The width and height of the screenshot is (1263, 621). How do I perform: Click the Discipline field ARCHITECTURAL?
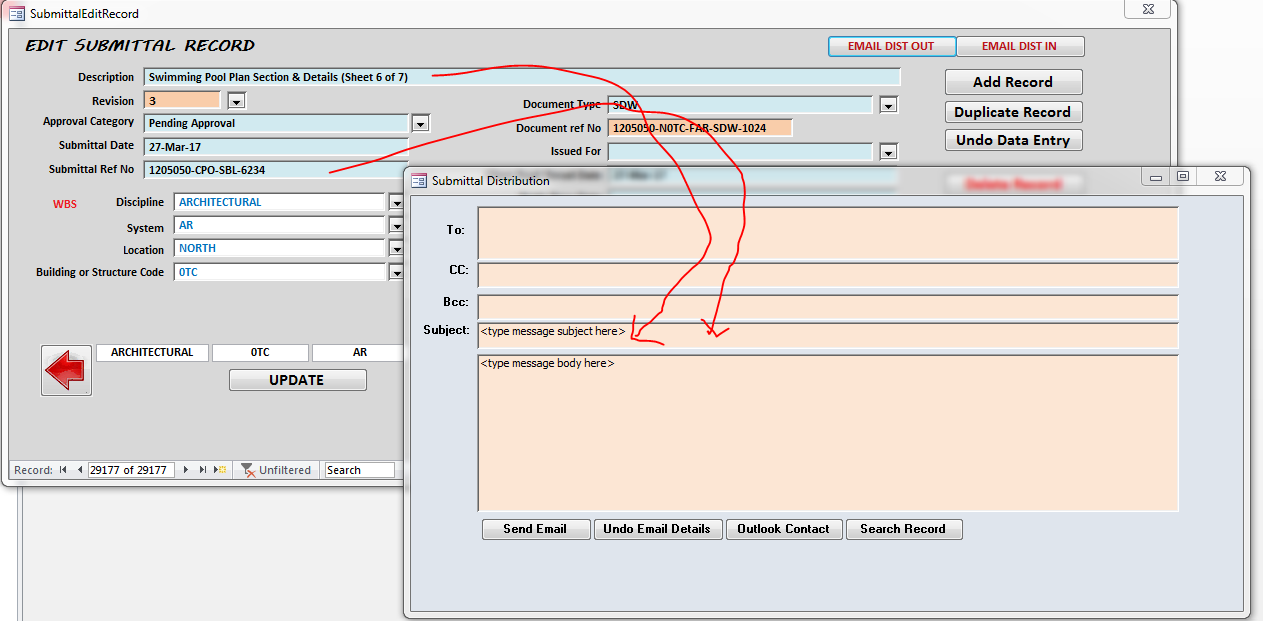280,202
